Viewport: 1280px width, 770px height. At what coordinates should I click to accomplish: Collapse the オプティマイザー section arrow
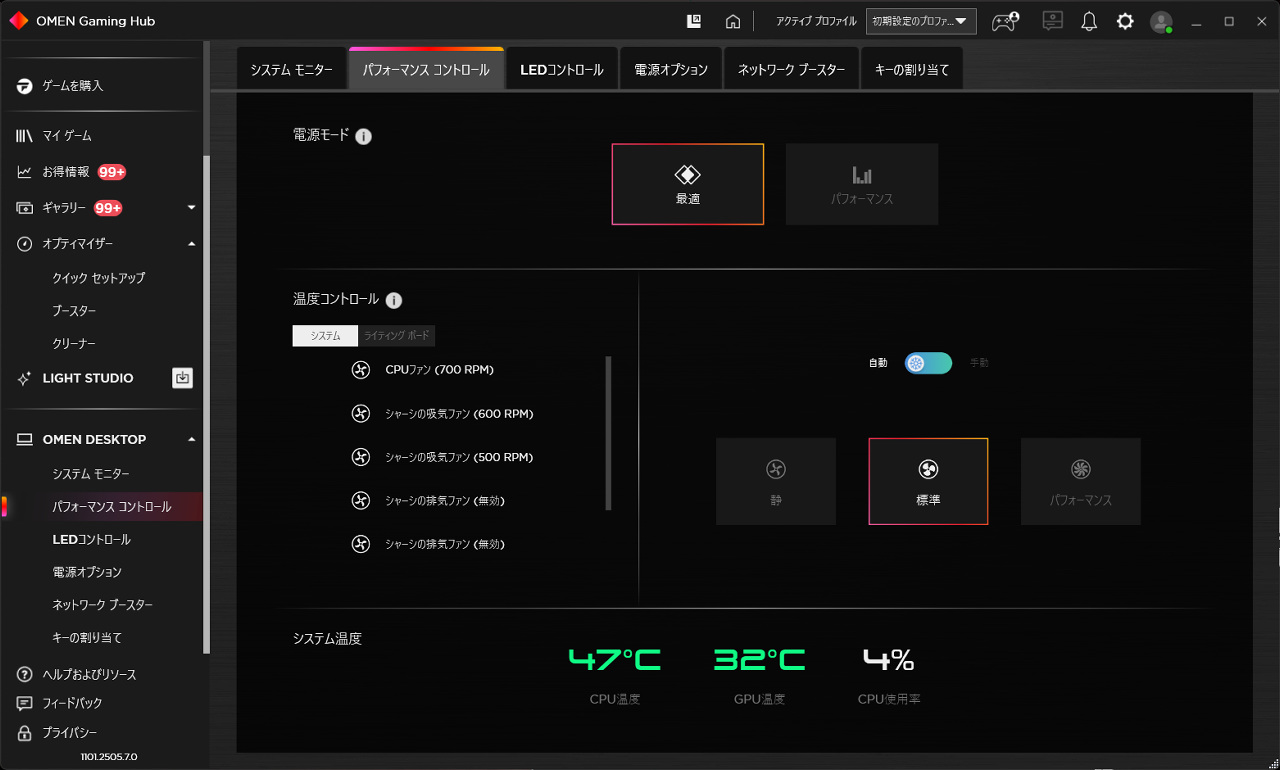point(191,244)
